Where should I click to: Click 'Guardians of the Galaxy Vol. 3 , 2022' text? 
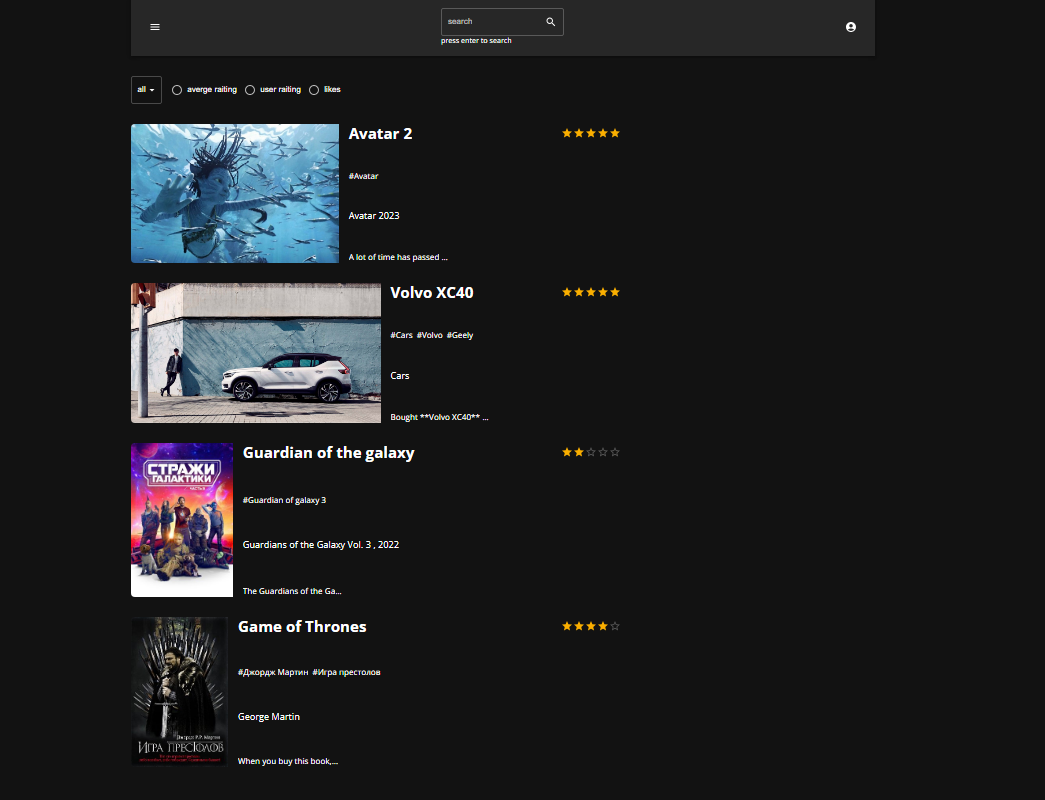(321, 545)
